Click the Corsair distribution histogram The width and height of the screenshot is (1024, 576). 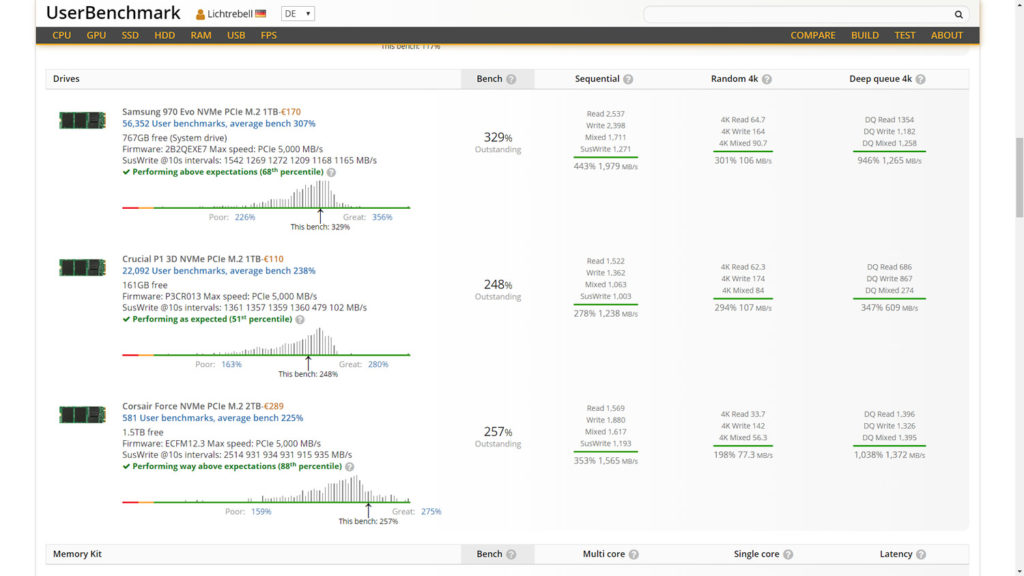[x=266, y=488]
